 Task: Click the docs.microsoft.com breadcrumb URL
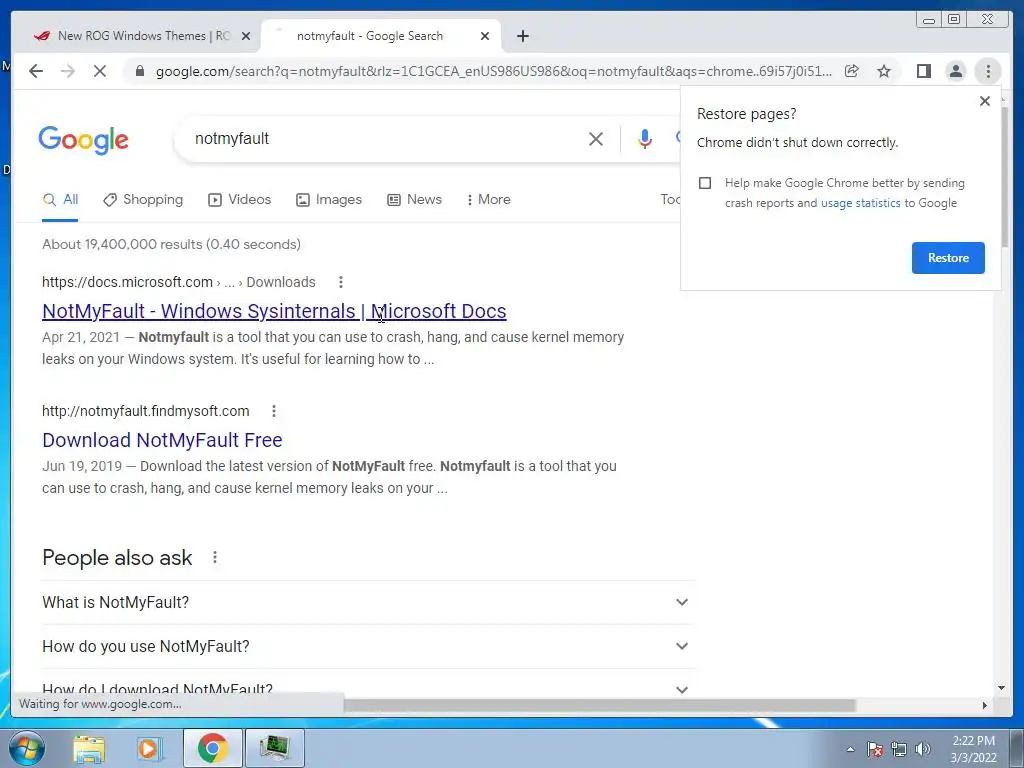[x=178, y=282]
